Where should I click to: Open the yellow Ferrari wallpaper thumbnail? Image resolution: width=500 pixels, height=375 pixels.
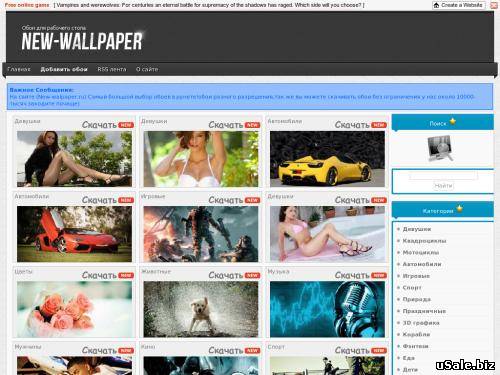tap(327, 159)
